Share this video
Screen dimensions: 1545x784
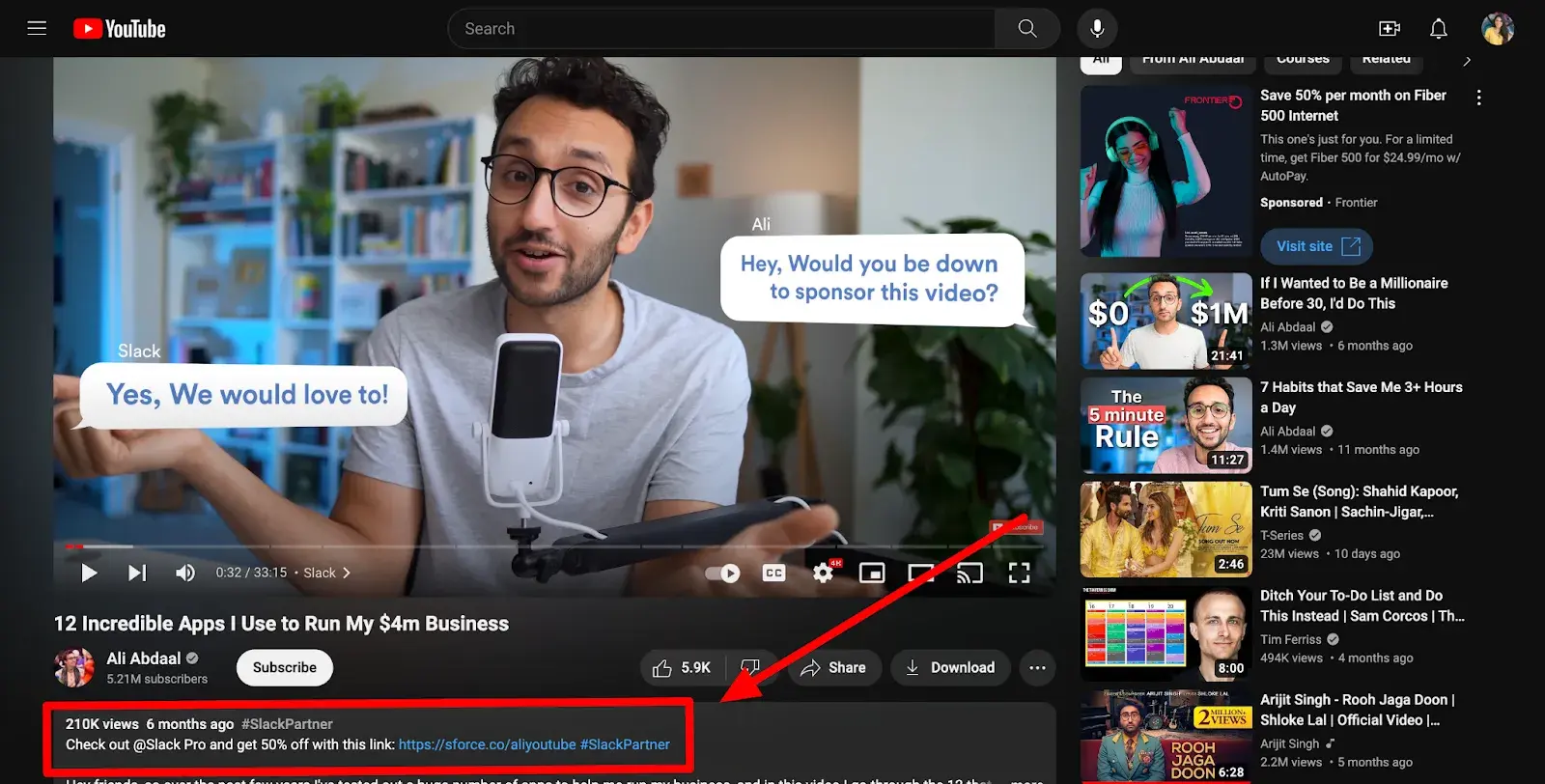coord(834,667)
